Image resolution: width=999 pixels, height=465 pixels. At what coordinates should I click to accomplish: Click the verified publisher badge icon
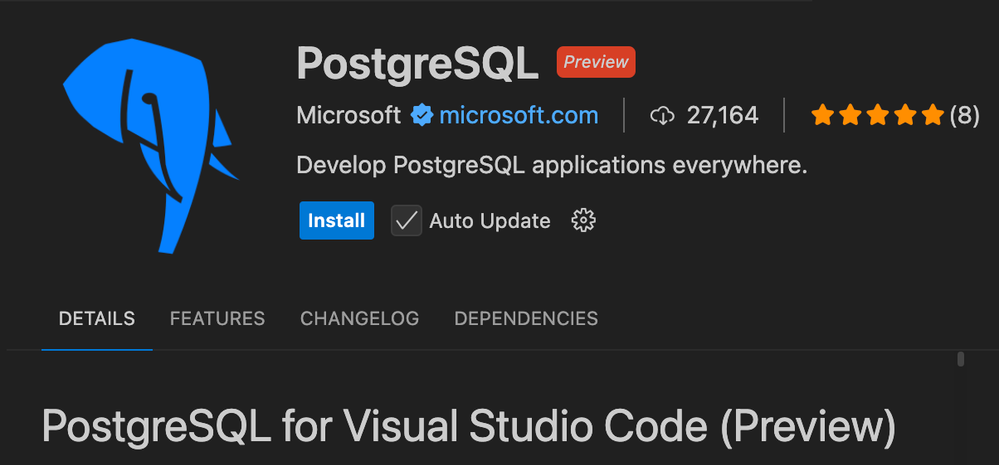[x=421, y=116]
